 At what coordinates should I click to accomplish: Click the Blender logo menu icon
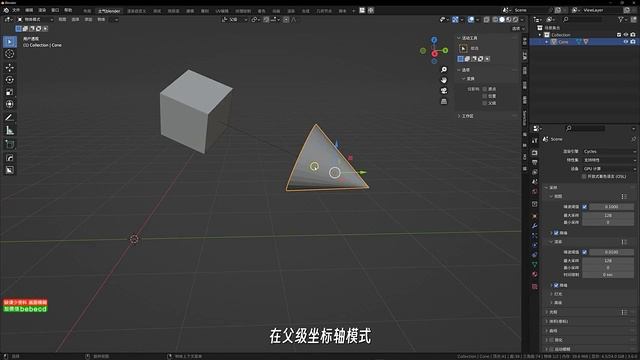[x=6, y=10]
